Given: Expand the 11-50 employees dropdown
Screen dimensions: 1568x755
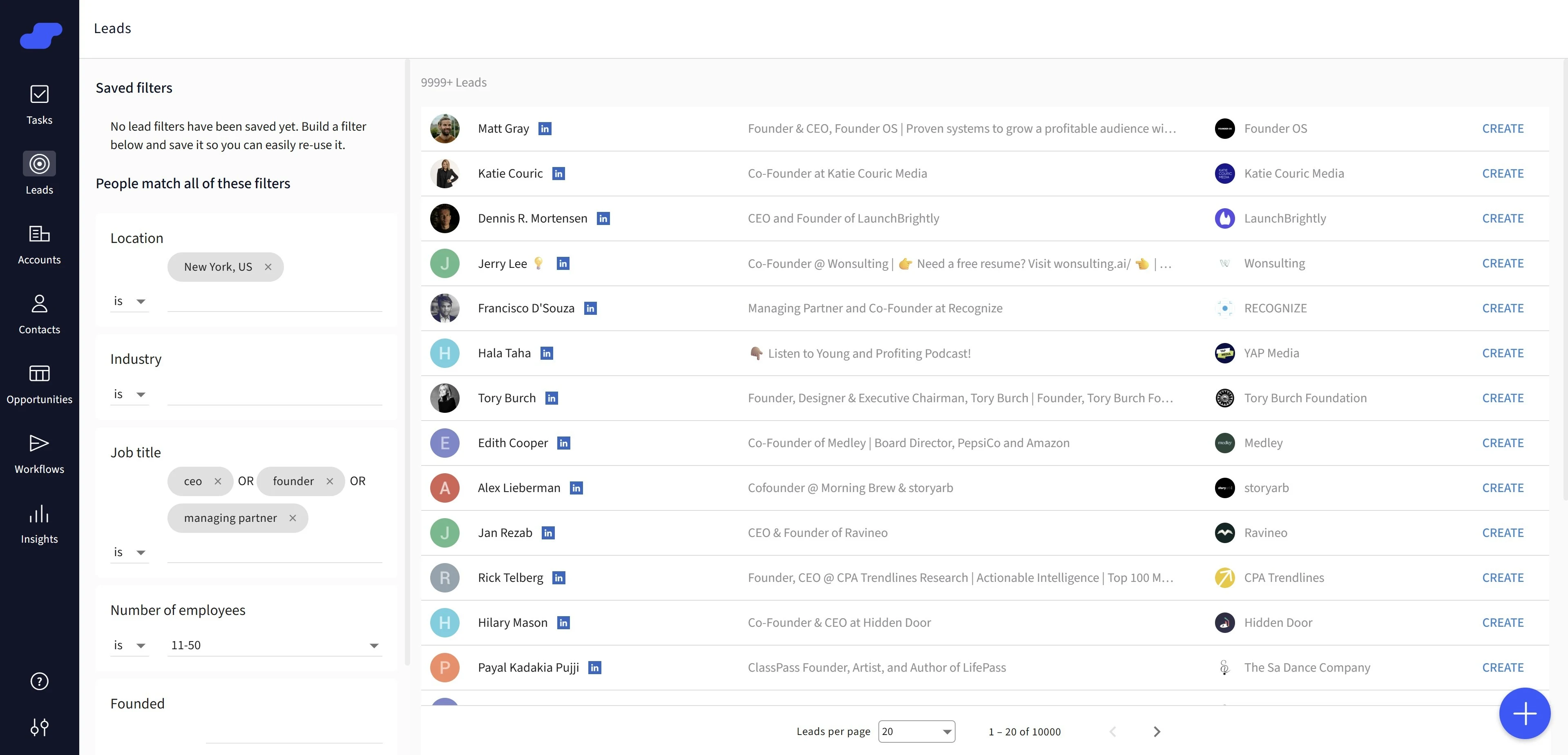Looking at the screenshot, I should [275, 646].
